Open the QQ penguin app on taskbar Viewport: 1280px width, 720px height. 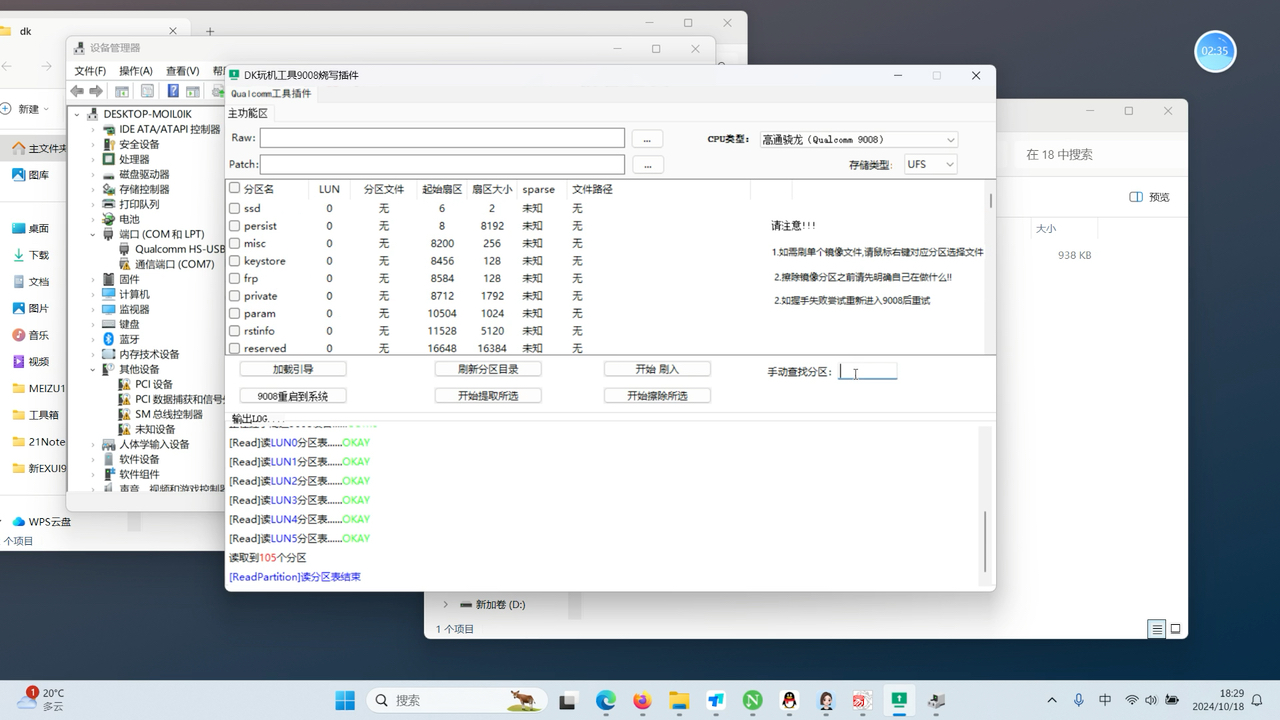(789, 700)
